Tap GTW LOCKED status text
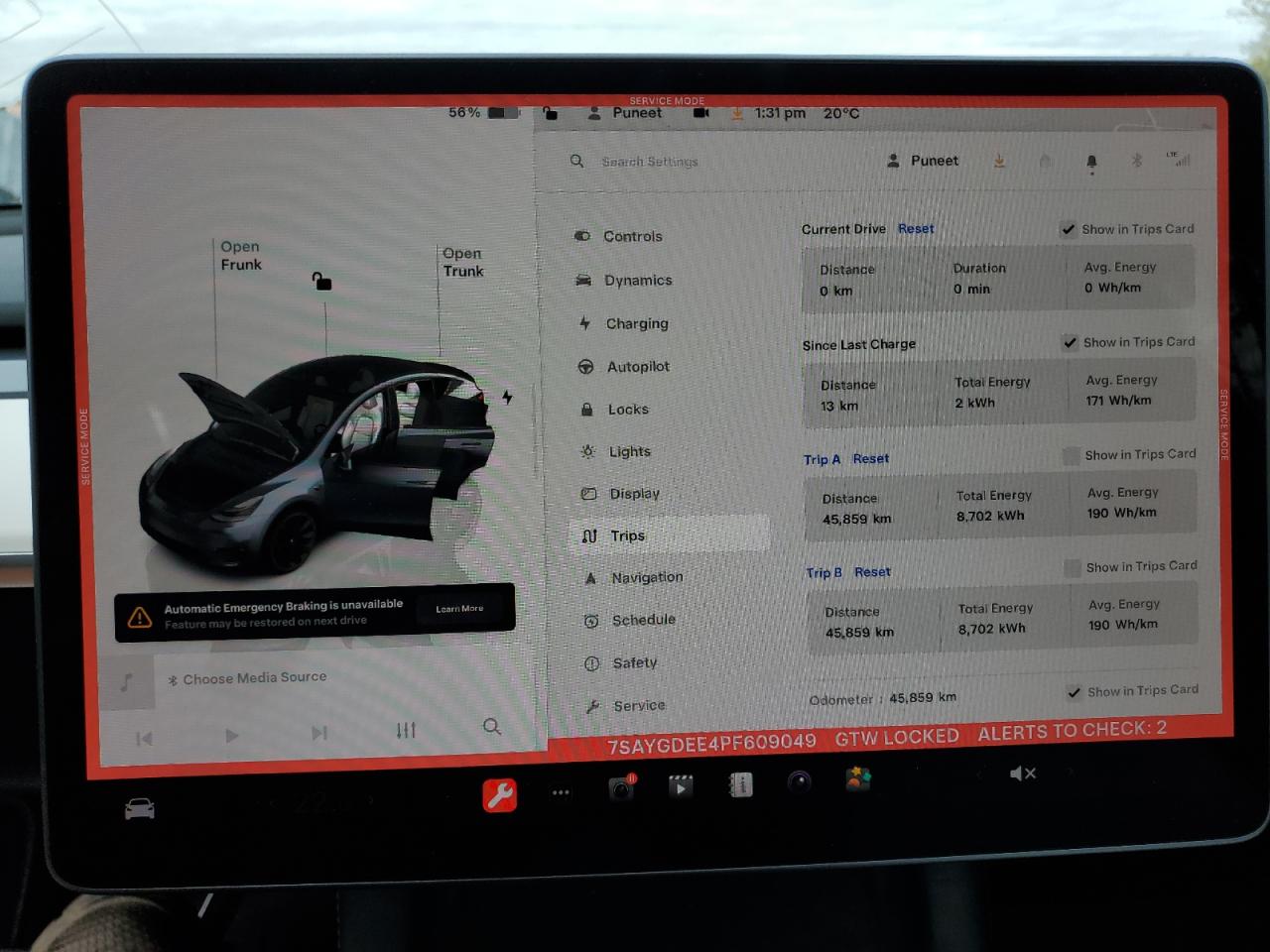This screenshot has width=1270, height=952. point(897,737)
